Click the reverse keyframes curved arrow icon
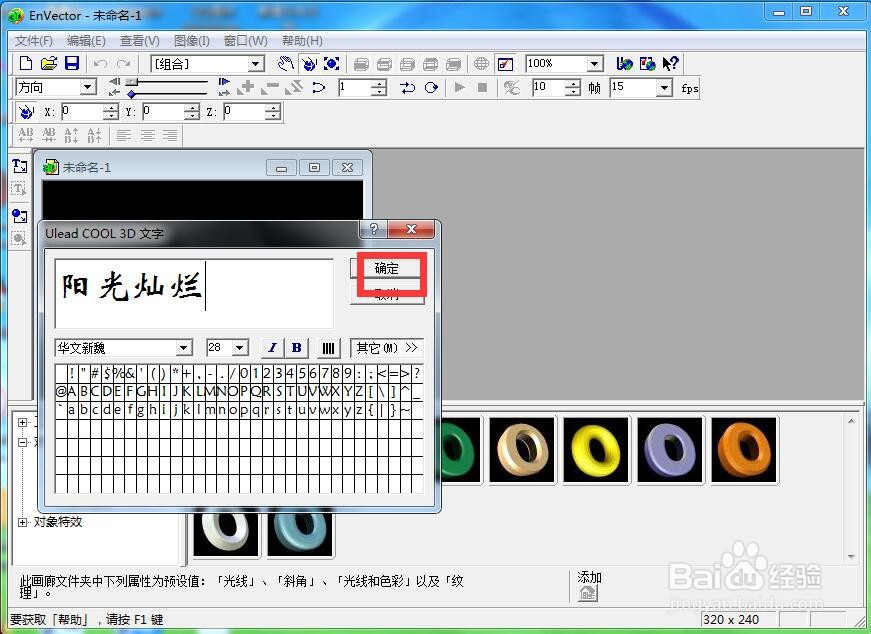 tap(318, 87)
